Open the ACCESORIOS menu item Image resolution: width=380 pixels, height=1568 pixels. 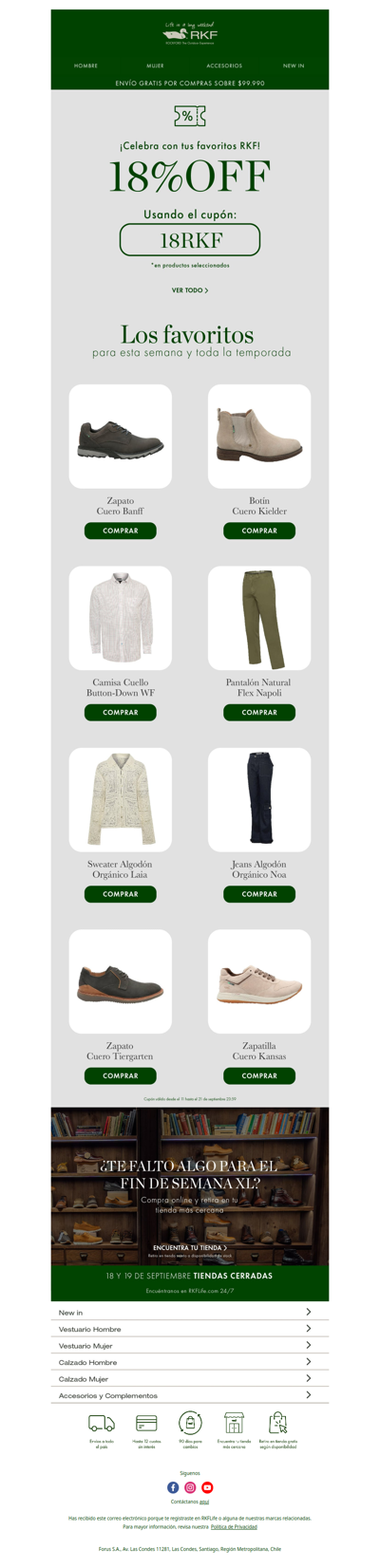224,65
